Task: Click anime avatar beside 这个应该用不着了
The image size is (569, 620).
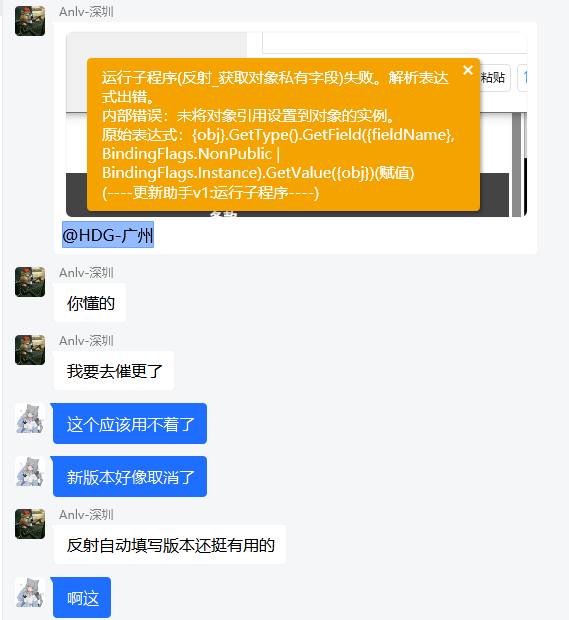Action: pos(30,418)
